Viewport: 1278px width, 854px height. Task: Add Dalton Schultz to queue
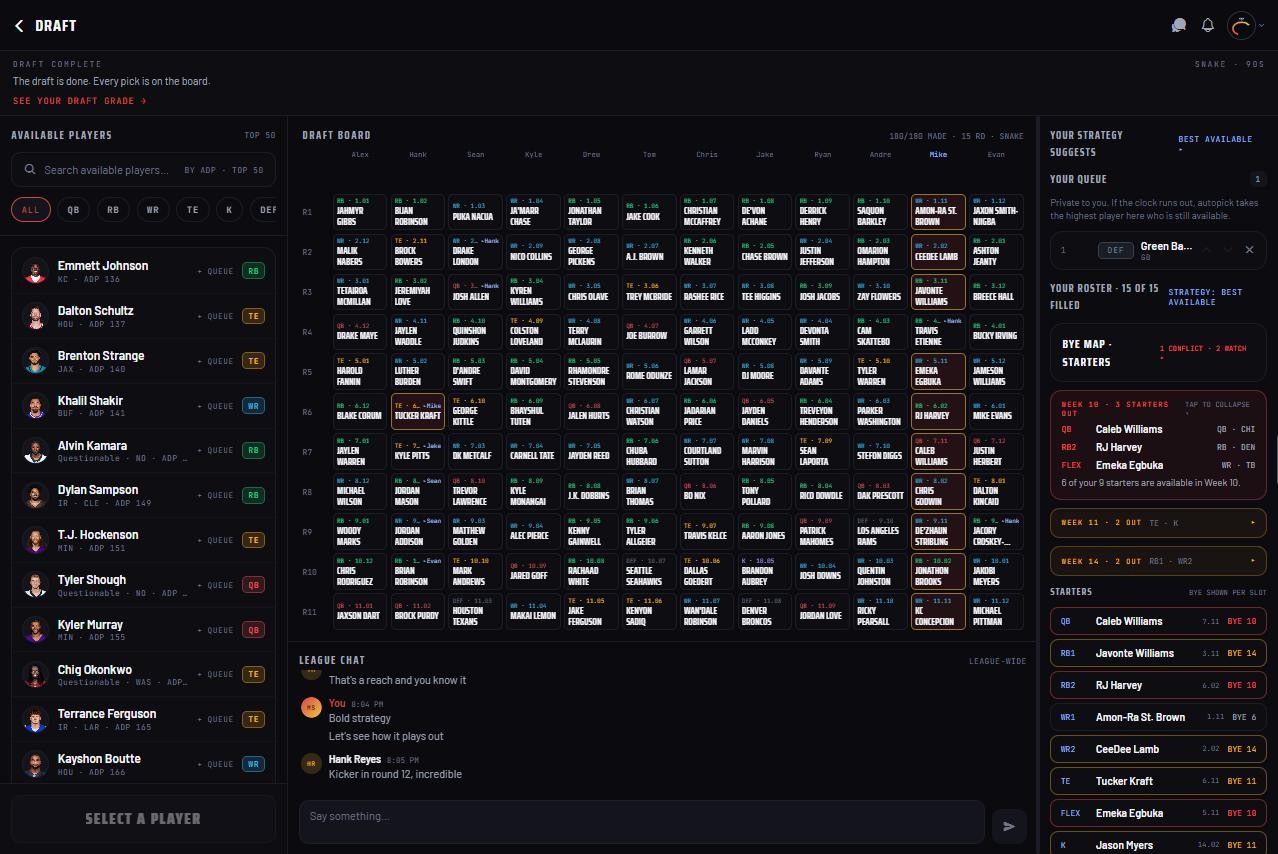click(215, 316)
